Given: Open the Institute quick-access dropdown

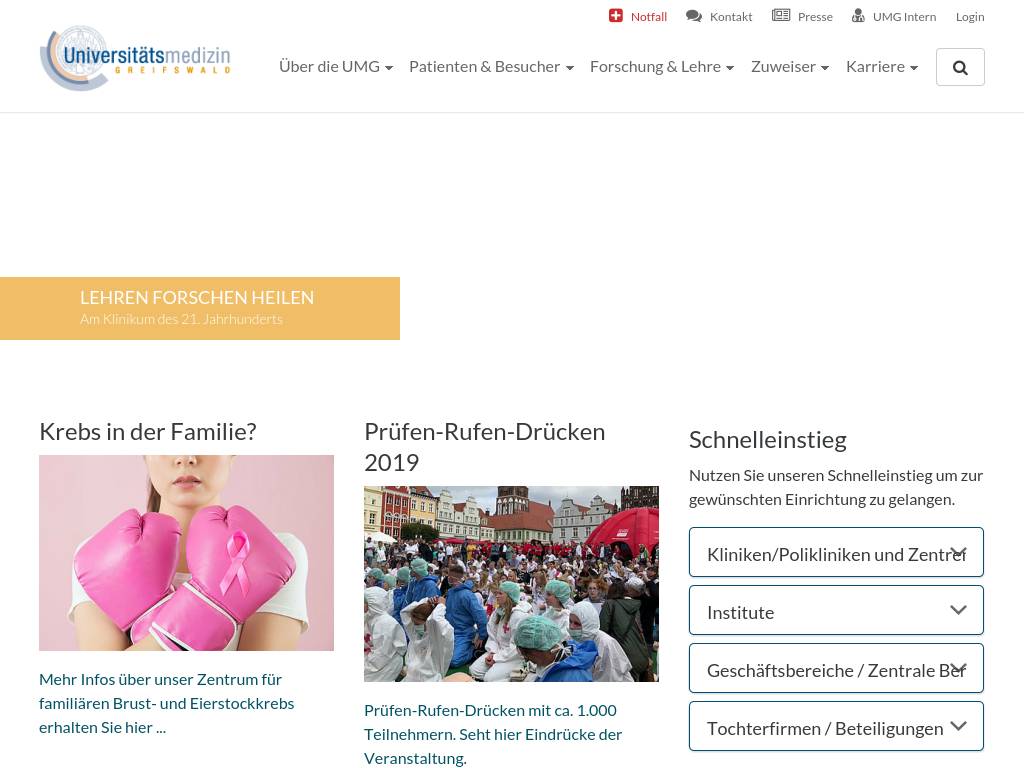Looking at the screenshot, I should [x=836, y=611].
